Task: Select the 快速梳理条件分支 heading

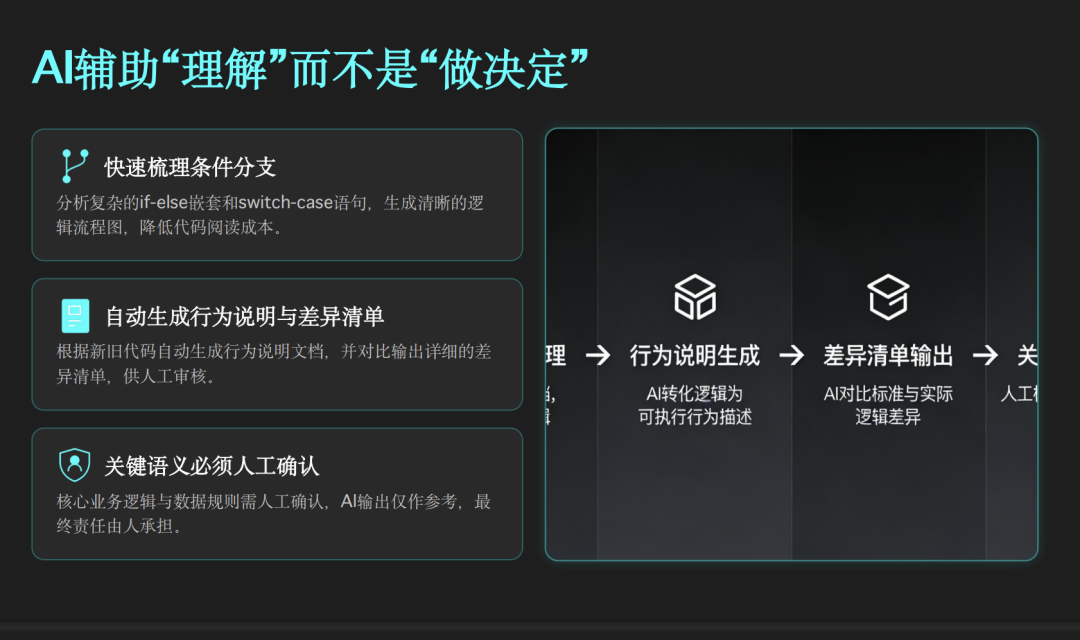Action: 190,167
